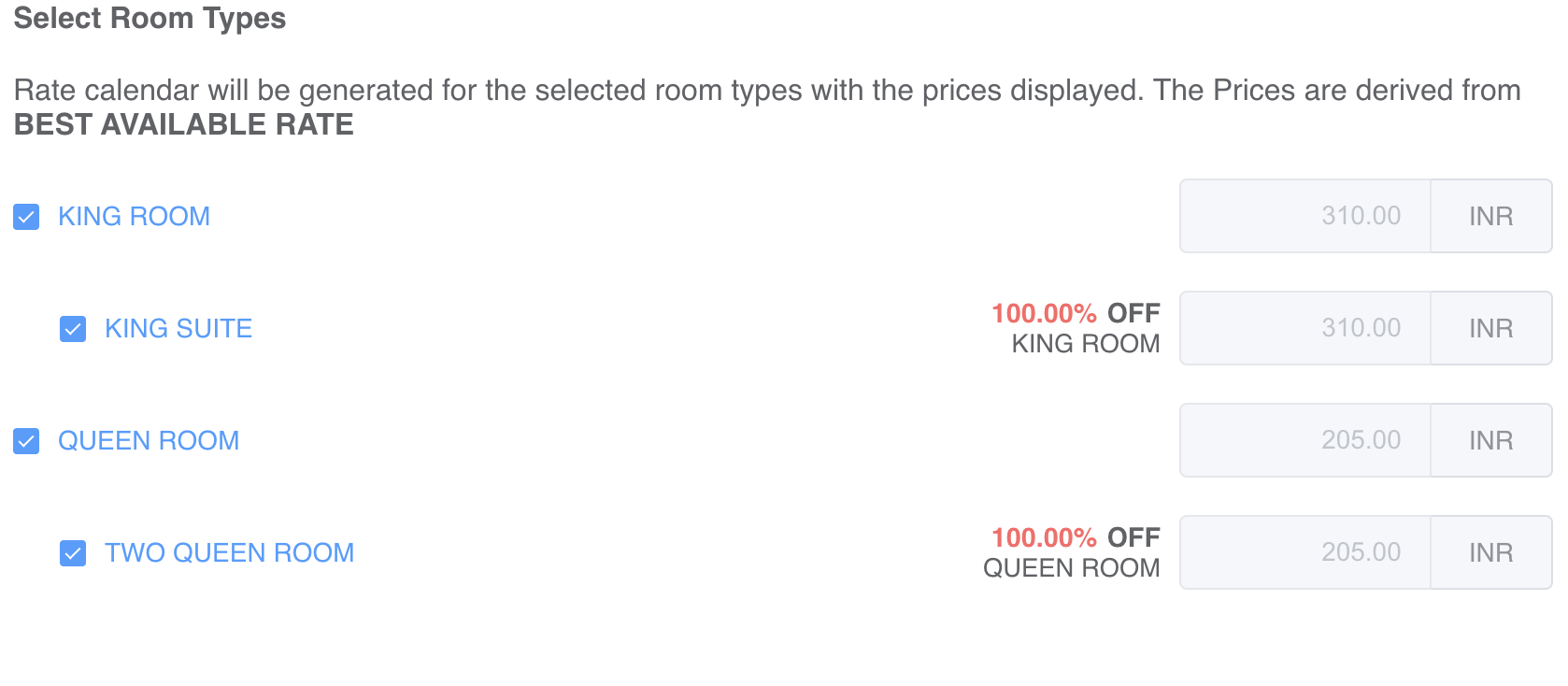Click the KING ROOM label link
Image resolution: width=1568 pixels, height=686 pixels.
pos(134,217)
